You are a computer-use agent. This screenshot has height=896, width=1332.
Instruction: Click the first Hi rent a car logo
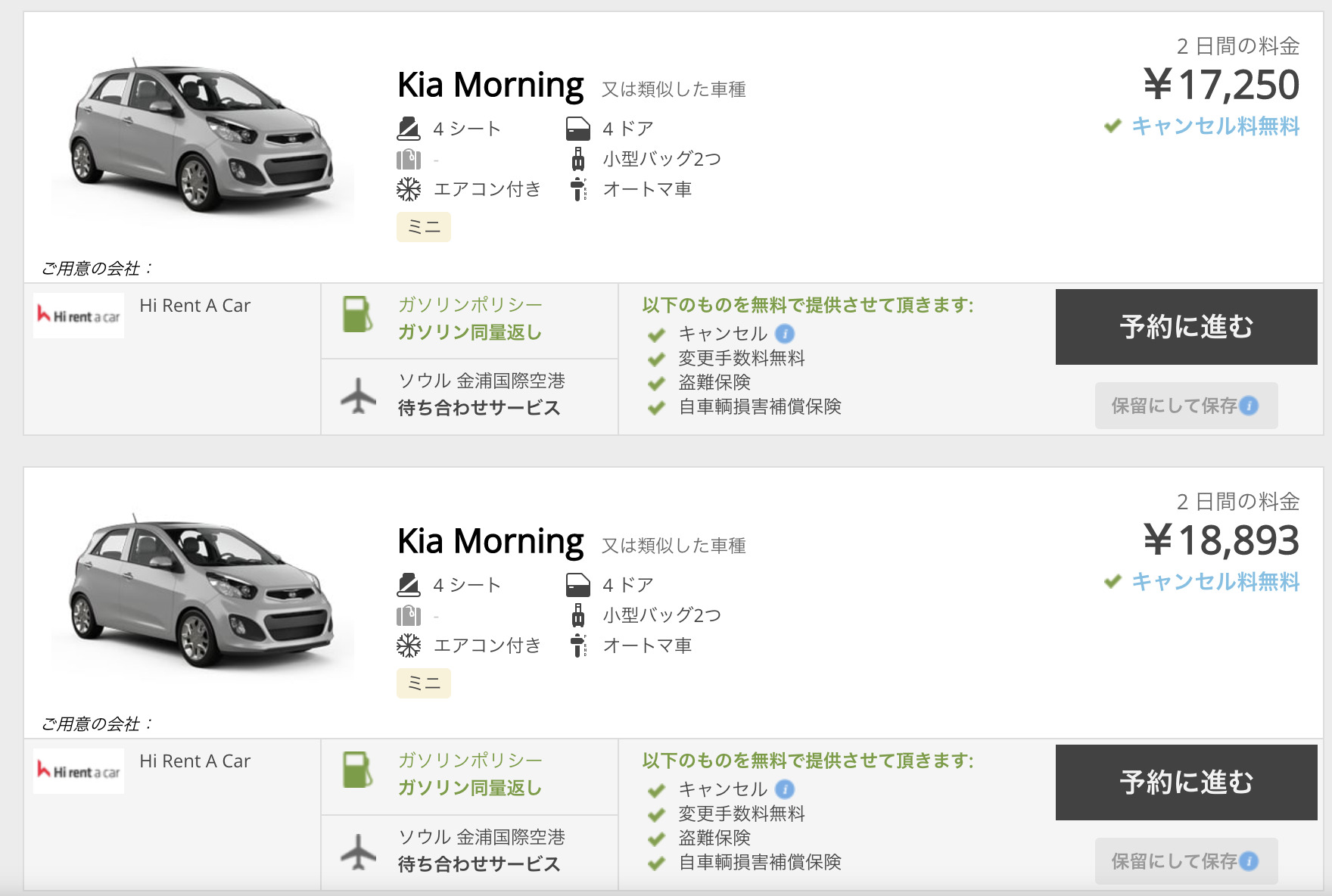coord(79,316)
